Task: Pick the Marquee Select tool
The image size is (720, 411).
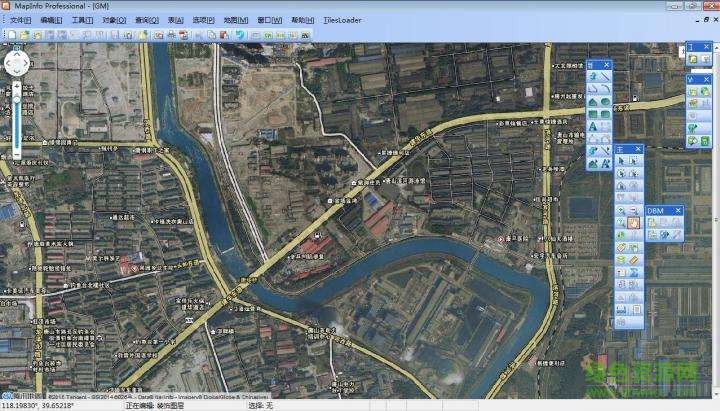Action: click(633, 161)
